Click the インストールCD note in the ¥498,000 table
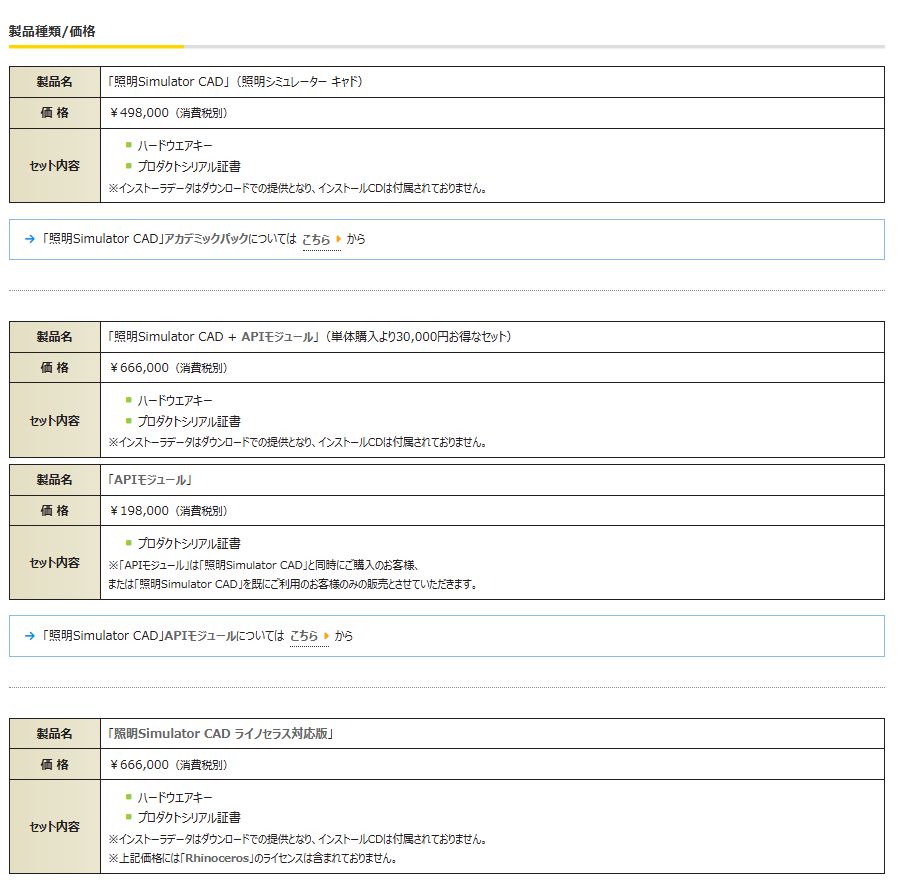This screenshot has width=897, height=880. point(297,188)
